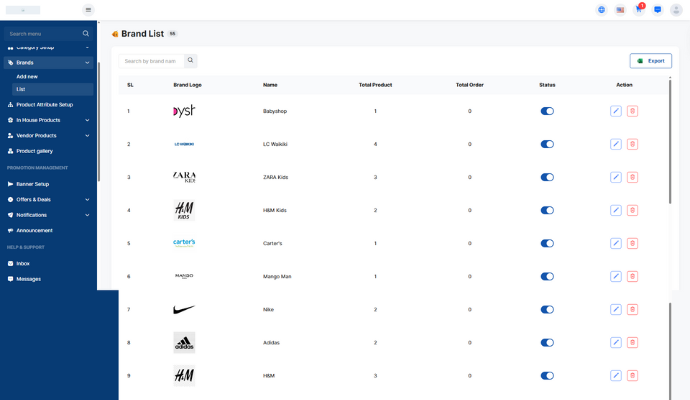Open Product gallery from the sidebar
Screen dimensions: 690x400
(35, 151)
